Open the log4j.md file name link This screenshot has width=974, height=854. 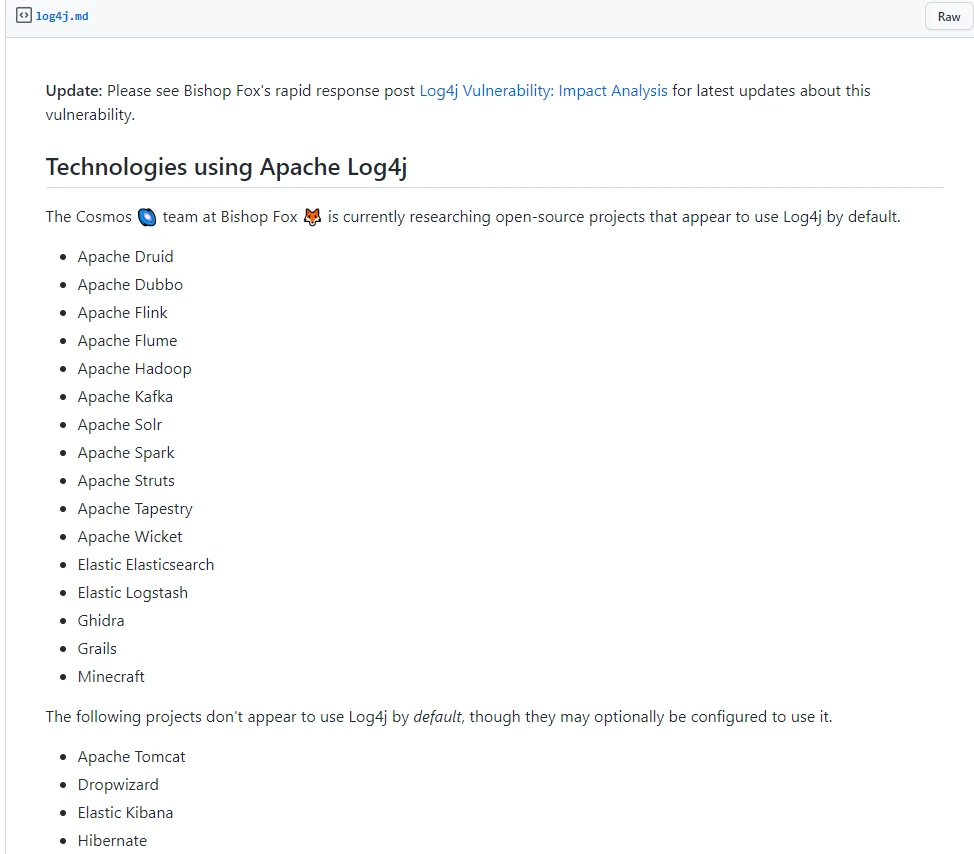[x=62, y=16]
